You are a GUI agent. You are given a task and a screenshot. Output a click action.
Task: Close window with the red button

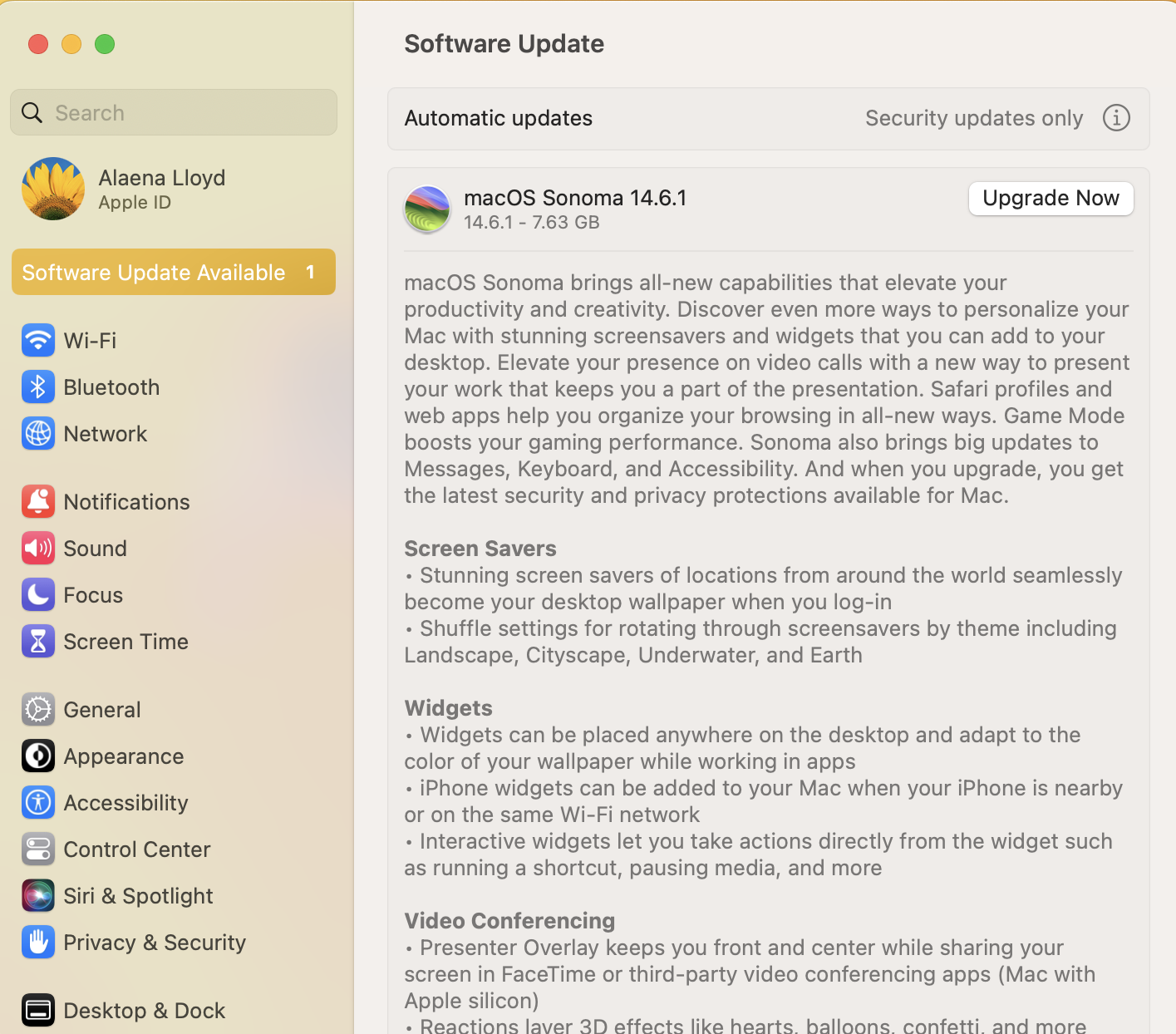click(38, 44)
